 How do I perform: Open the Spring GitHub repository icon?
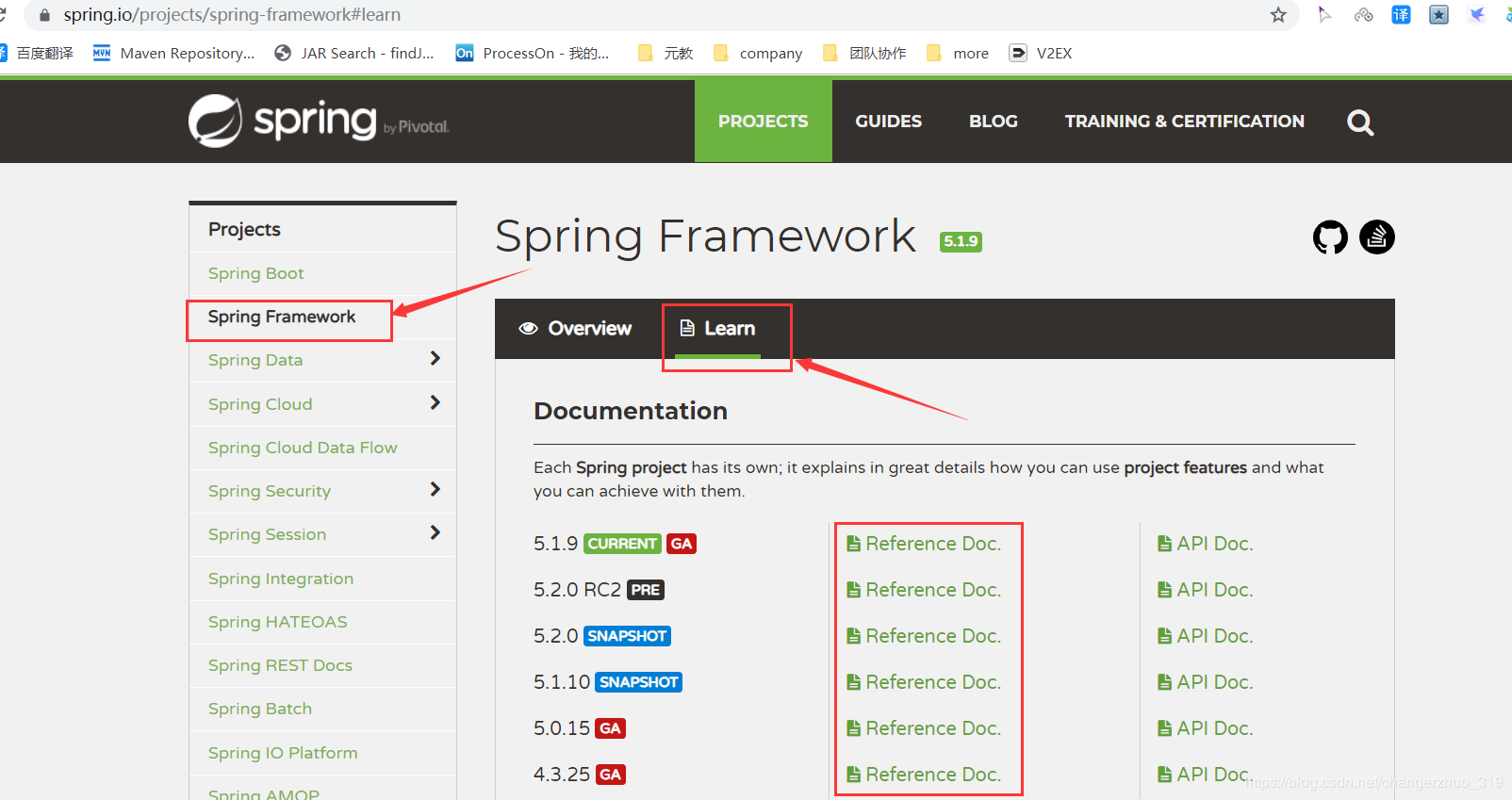click(x=1330, y=237)
